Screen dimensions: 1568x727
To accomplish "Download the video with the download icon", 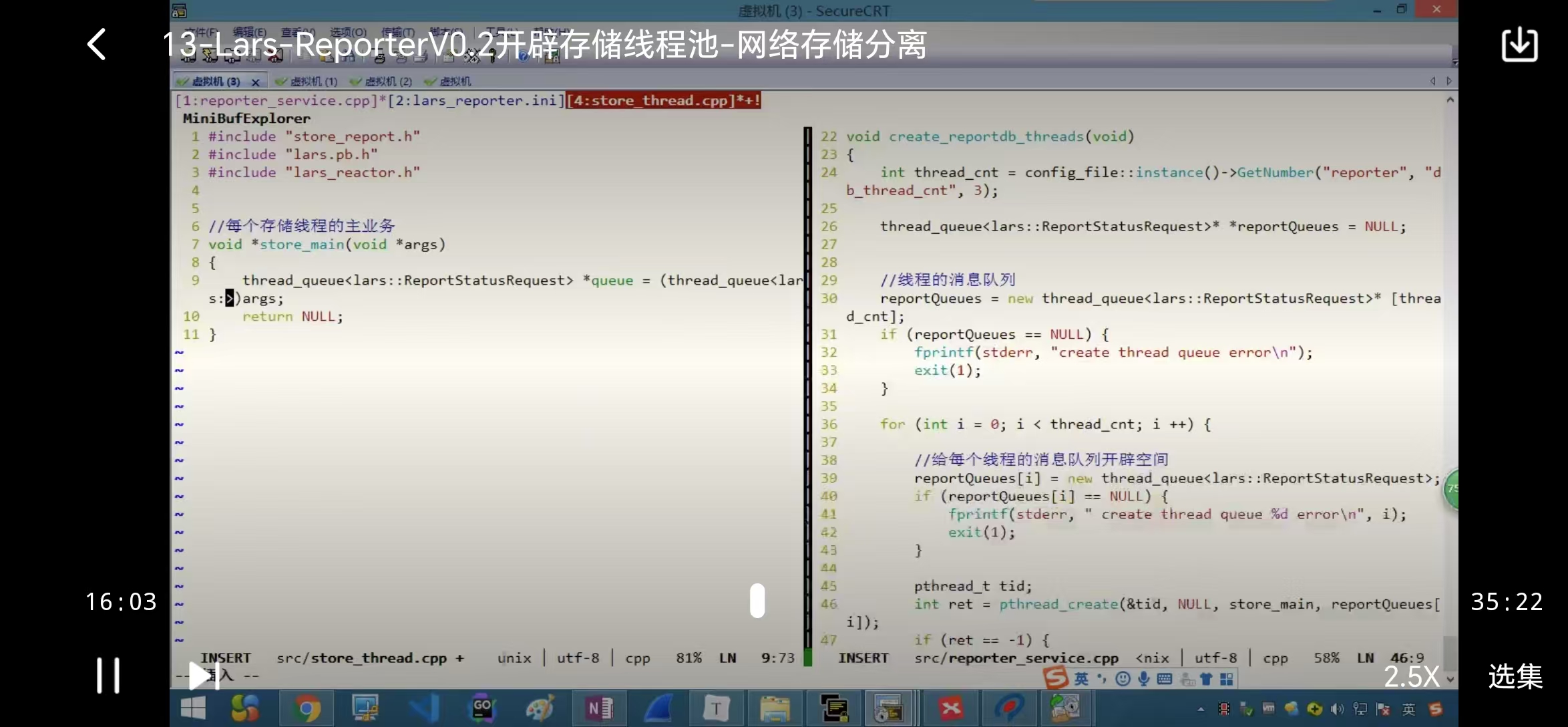I will tap(1519, 45).
